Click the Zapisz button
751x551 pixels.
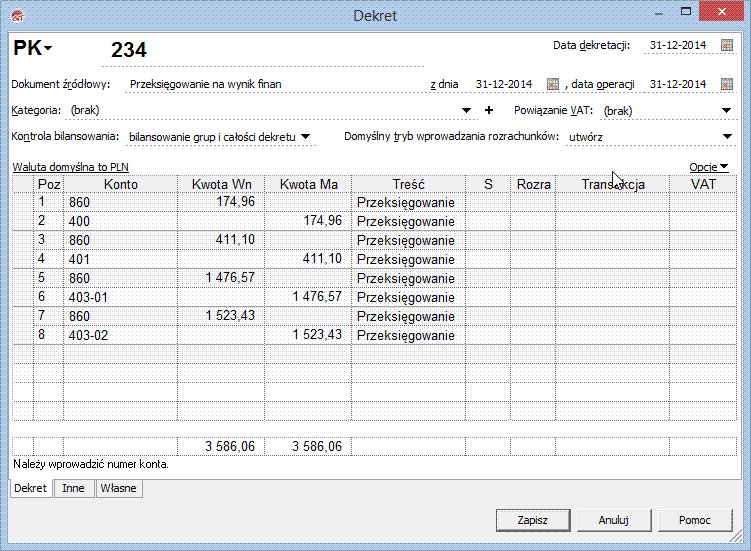[533, 520]
